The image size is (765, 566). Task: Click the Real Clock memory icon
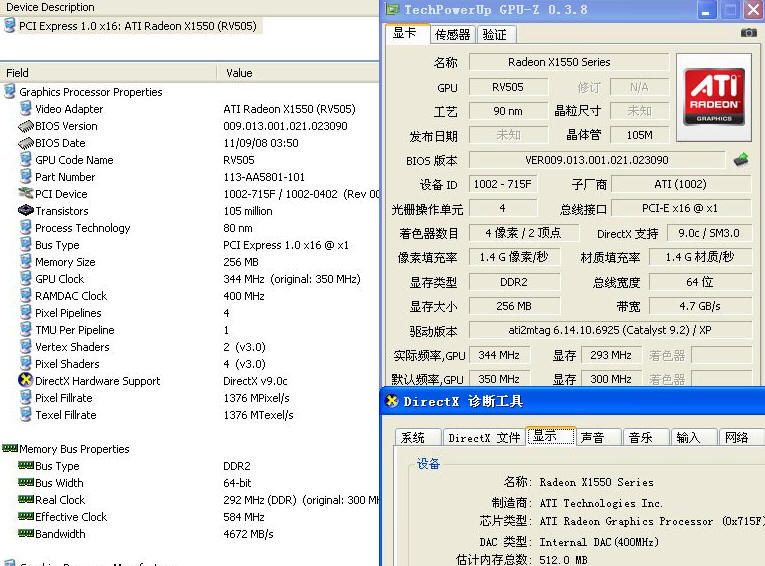click(x=26, y=499)
